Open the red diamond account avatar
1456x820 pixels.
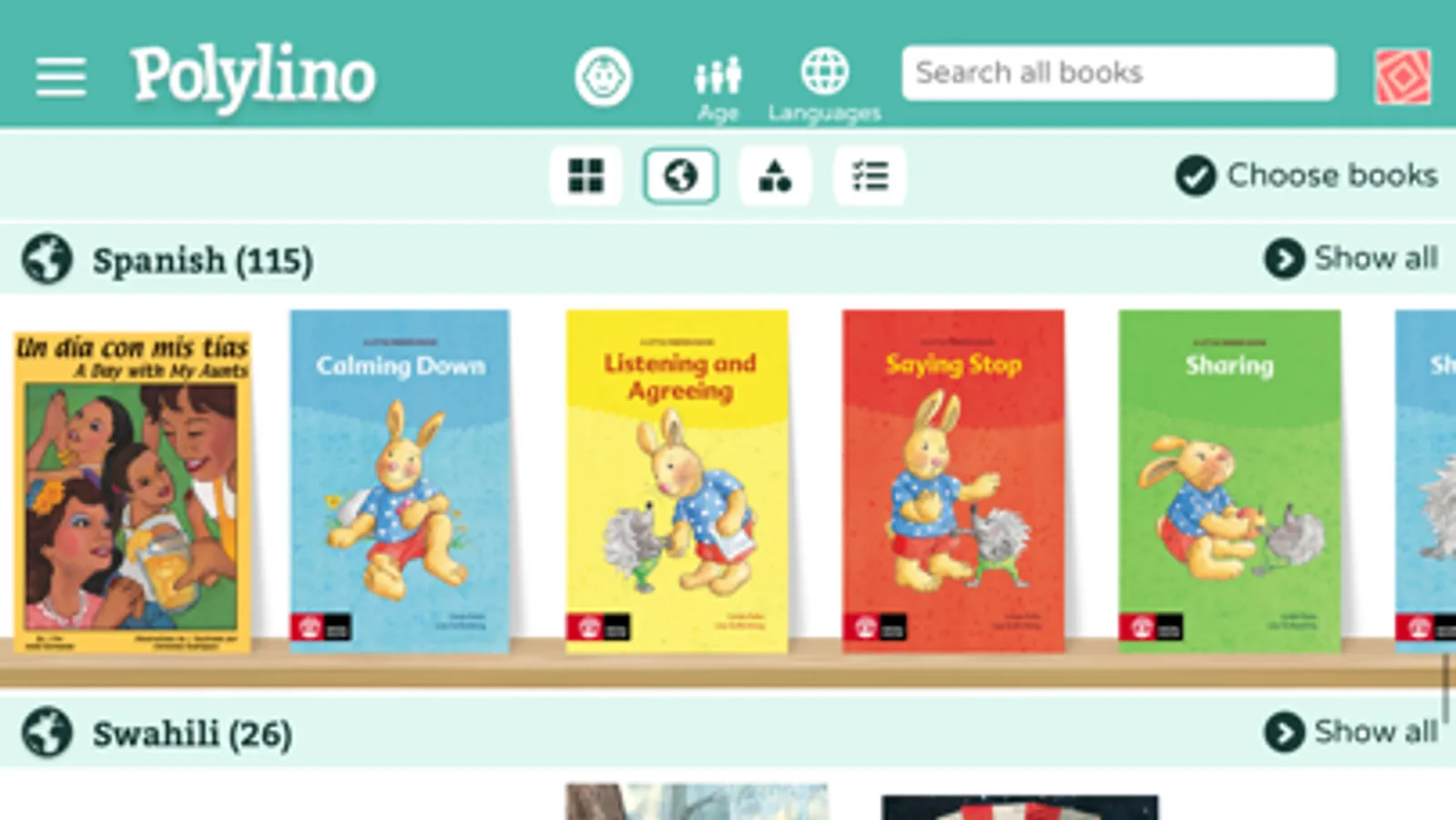(1402, 77)
